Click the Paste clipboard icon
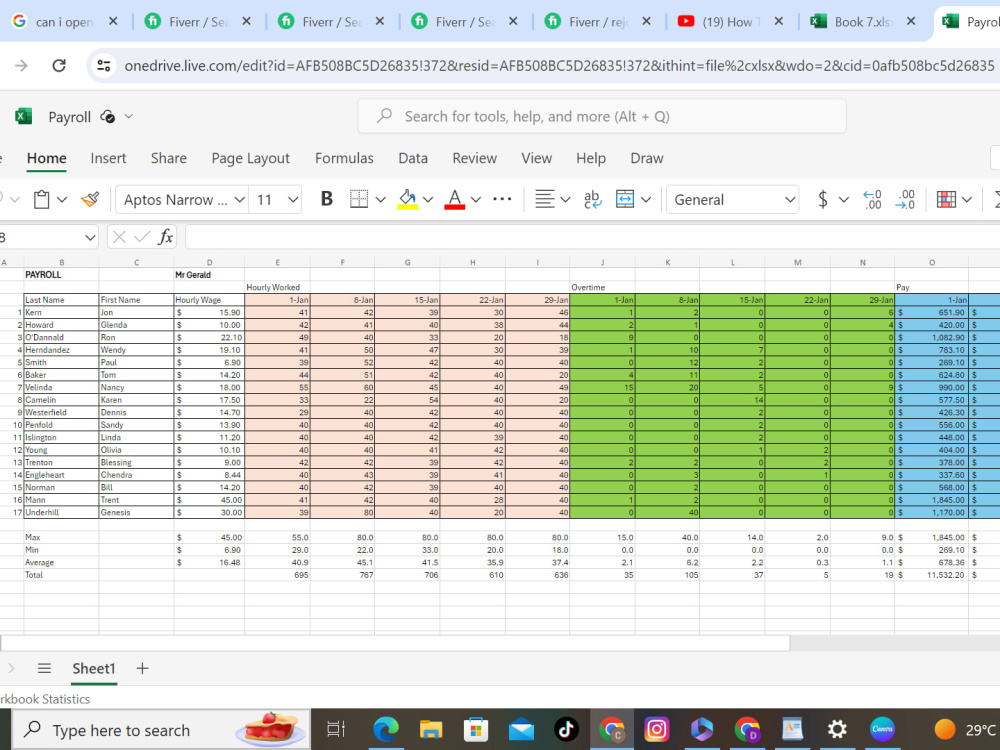 pos(41,200)
